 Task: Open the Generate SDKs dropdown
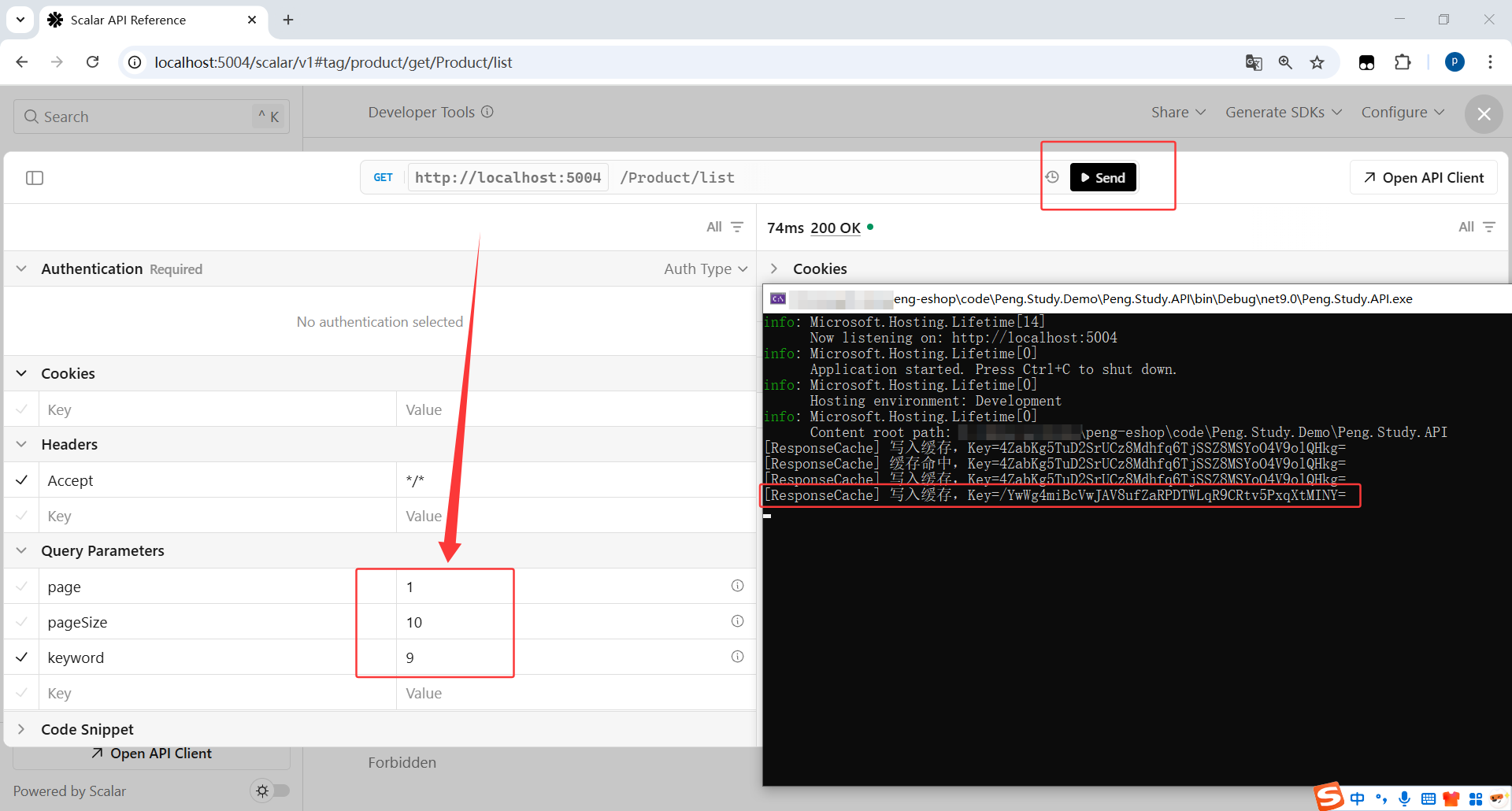click(1284, 113)
